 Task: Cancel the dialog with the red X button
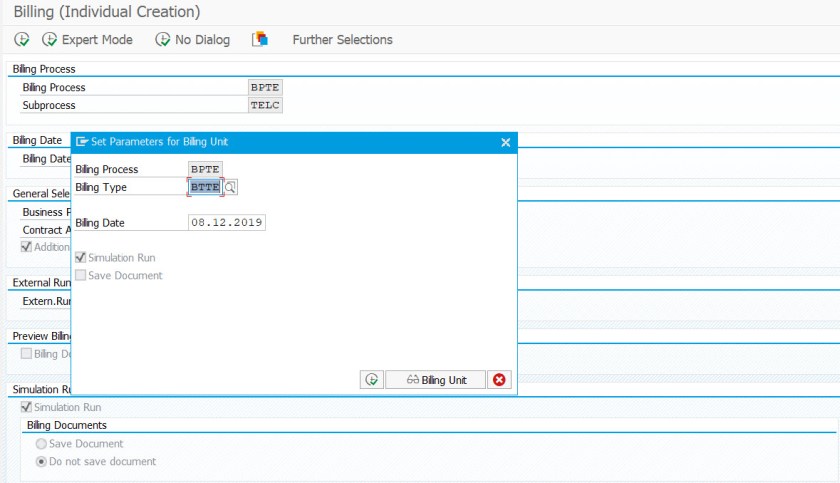coord(499,380)
